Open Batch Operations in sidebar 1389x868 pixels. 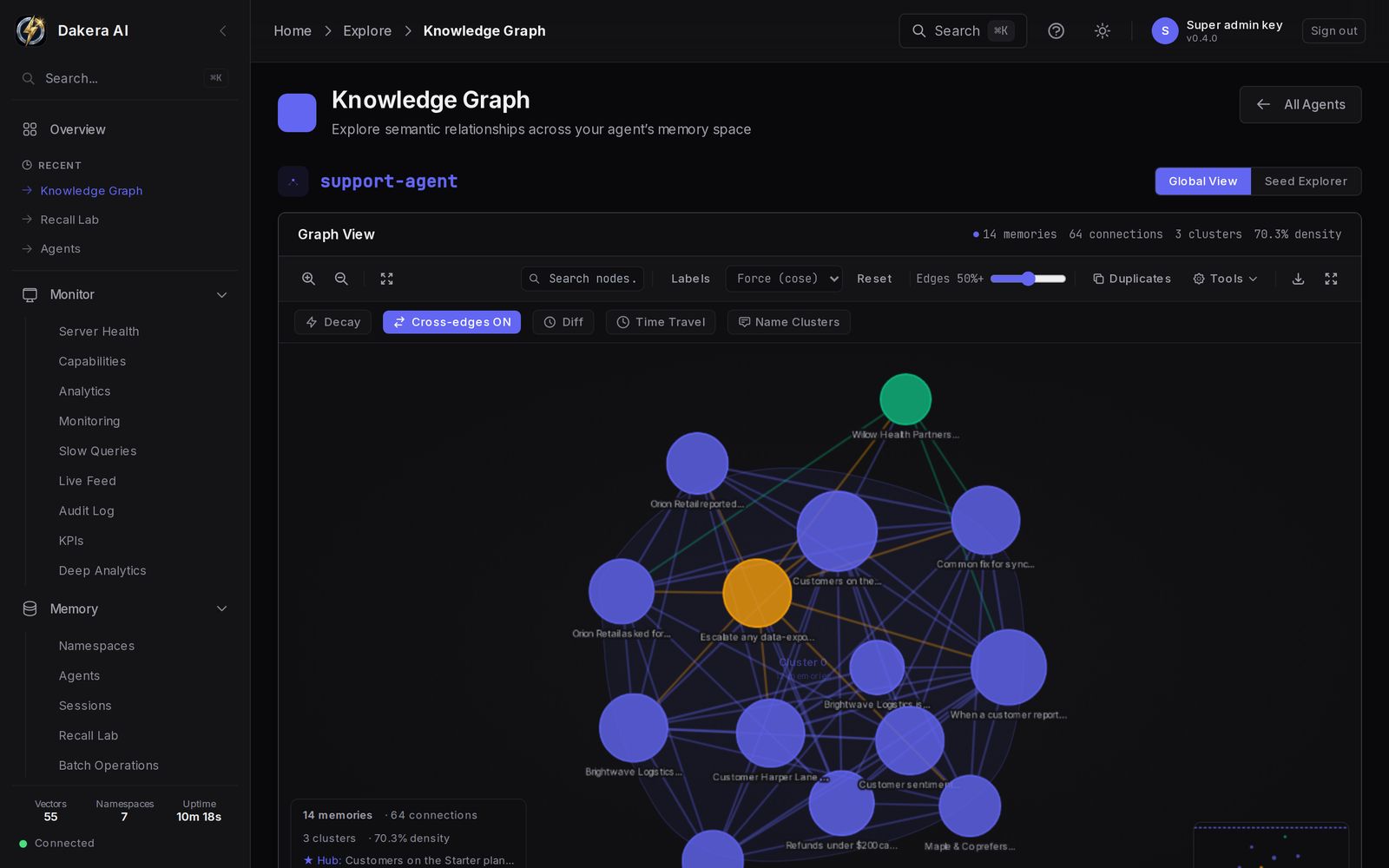coord(109,766)
